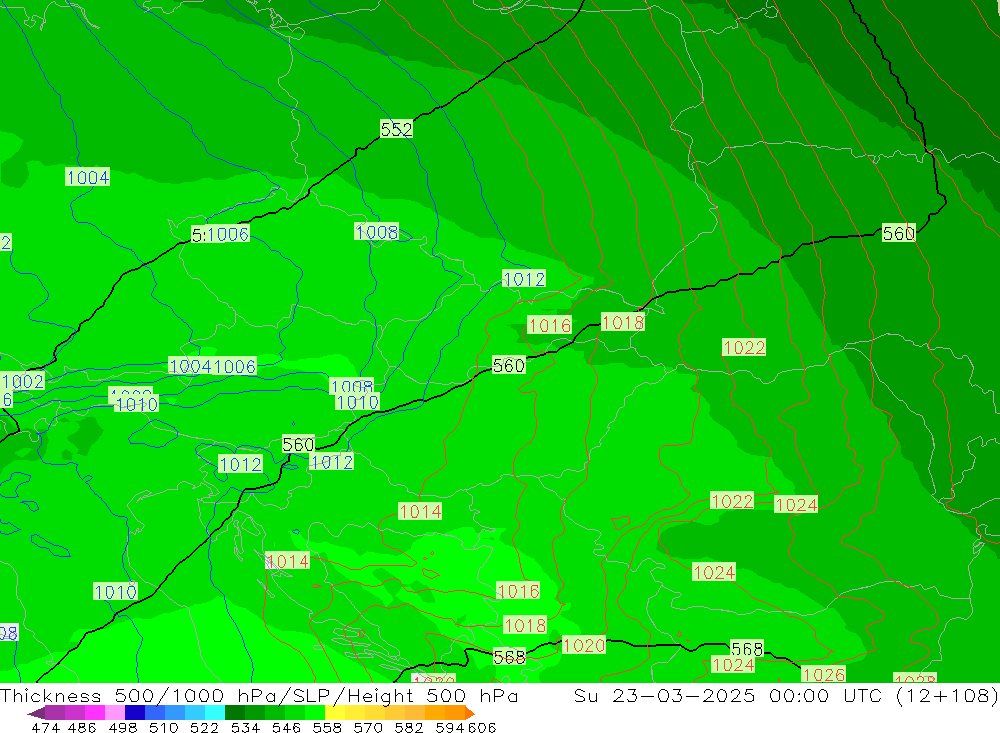1000x733 pixels.
Task: Click the 1012 label beside the 560 label
Action: [x=332, y=462]
